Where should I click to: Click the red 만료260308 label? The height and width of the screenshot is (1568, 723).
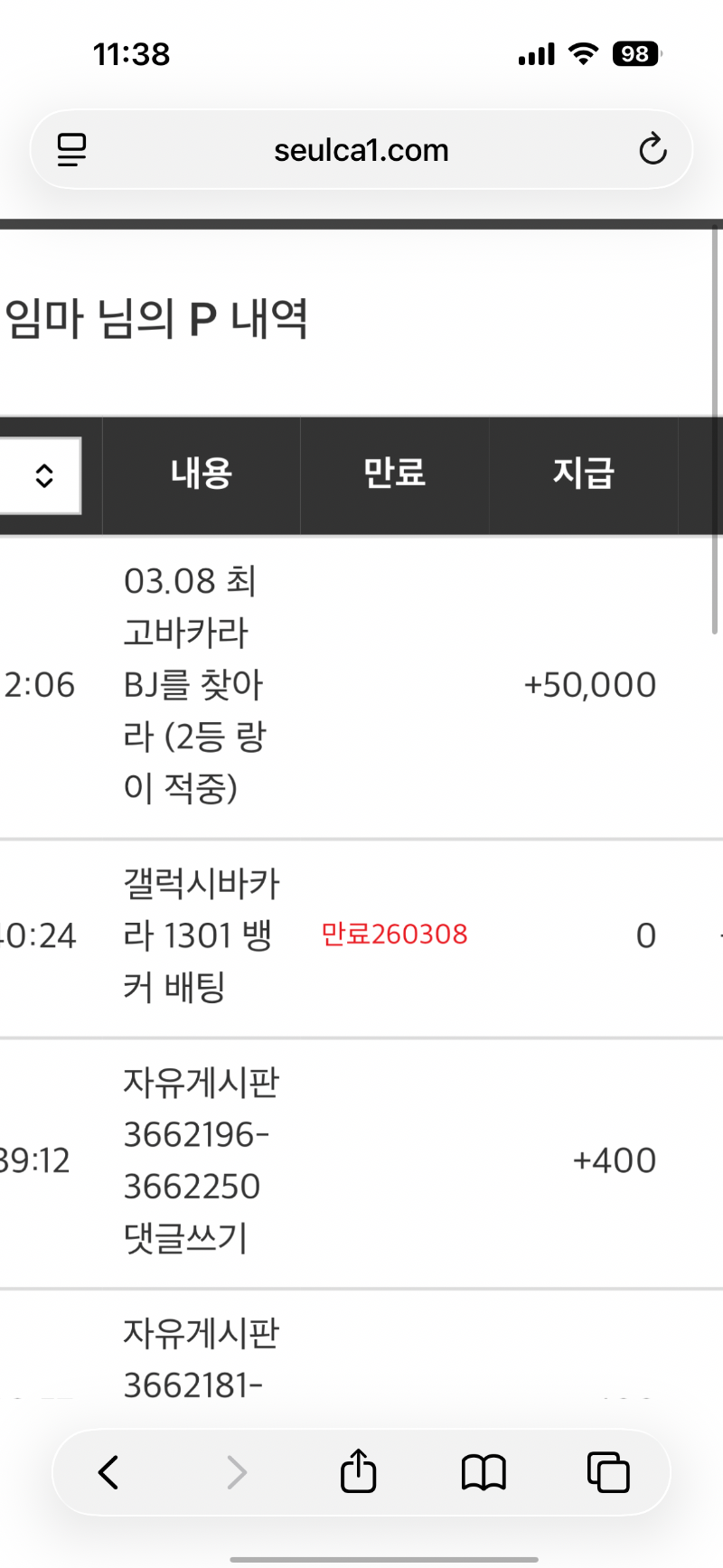(394, 934)
